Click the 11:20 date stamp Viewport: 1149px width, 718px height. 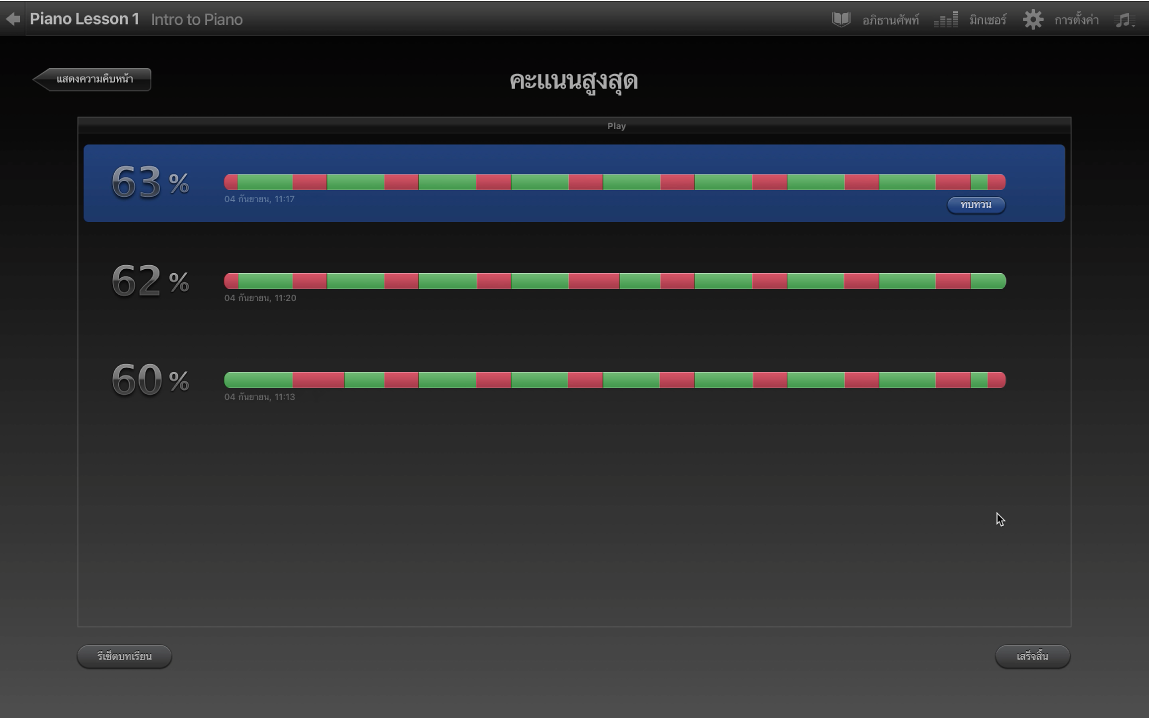(x=260, y=297)
